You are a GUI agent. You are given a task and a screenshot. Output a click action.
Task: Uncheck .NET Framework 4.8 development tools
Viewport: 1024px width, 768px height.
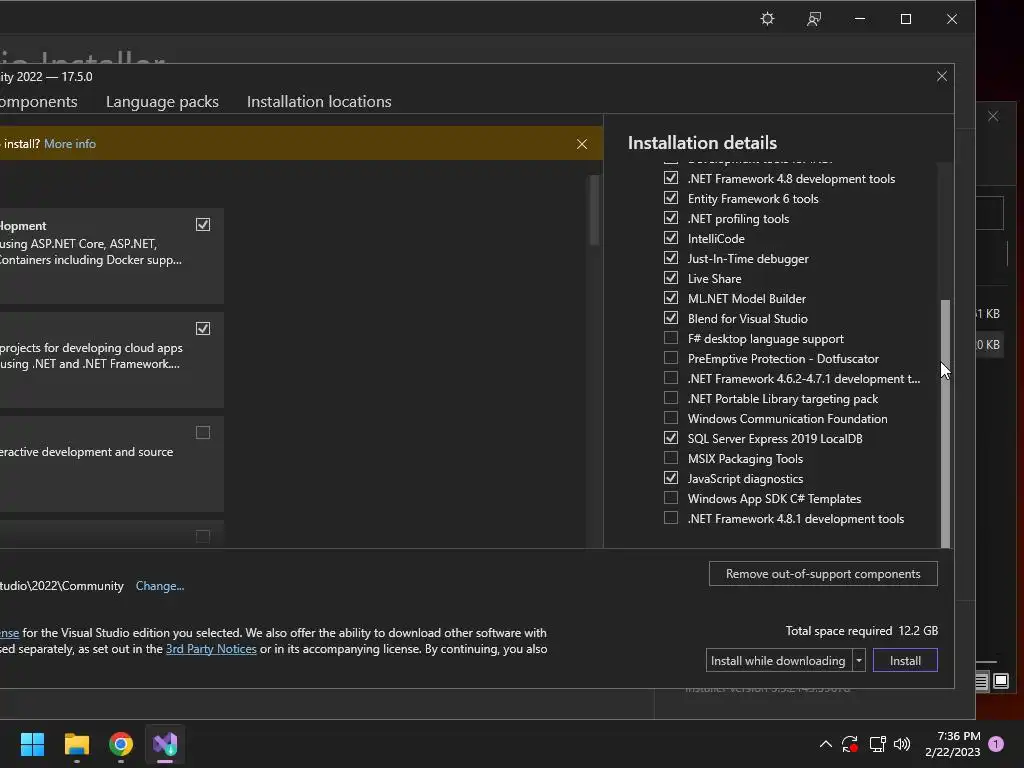pos(671,178)
